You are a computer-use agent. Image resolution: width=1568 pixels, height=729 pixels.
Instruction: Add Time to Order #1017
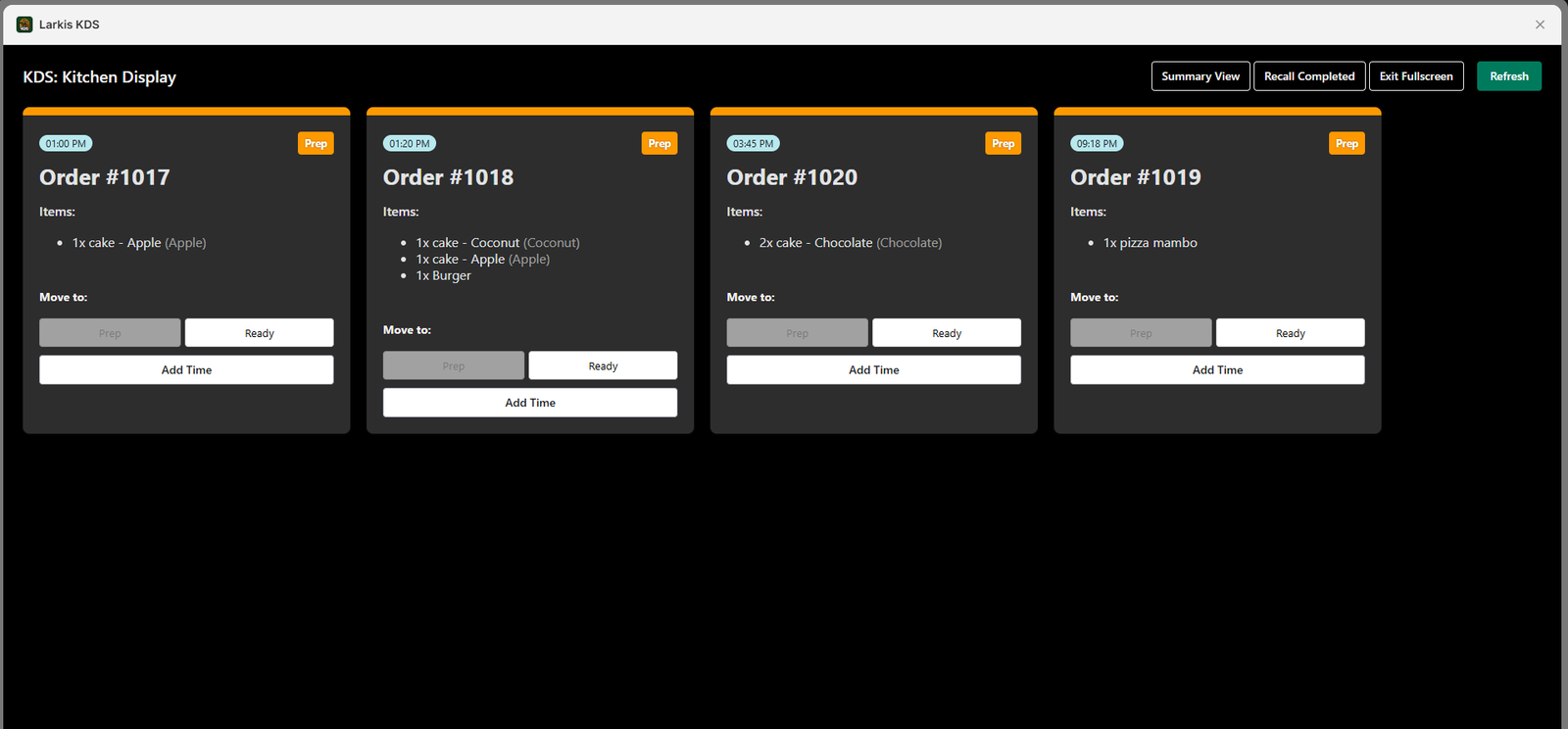coord(186,369)
